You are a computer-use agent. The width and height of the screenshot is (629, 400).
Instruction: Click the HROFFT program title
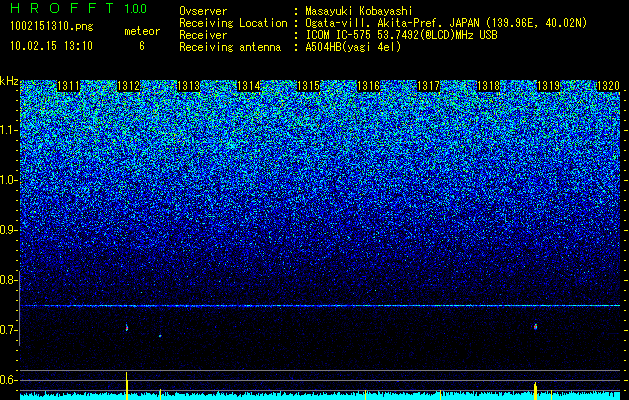coord(62,8)
